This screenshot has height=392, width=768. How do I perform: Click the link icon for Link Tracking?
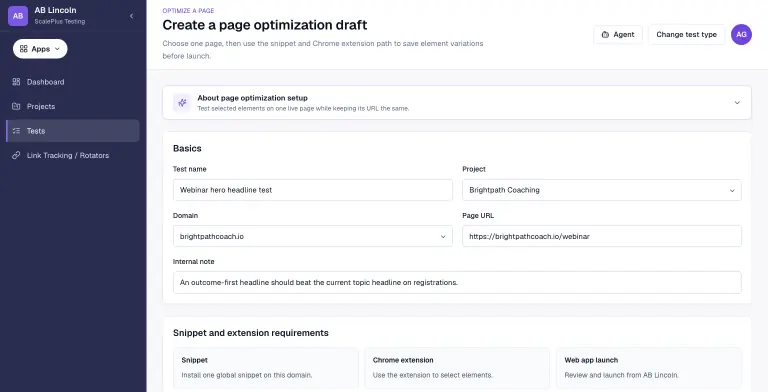click(x=16, y=155)
